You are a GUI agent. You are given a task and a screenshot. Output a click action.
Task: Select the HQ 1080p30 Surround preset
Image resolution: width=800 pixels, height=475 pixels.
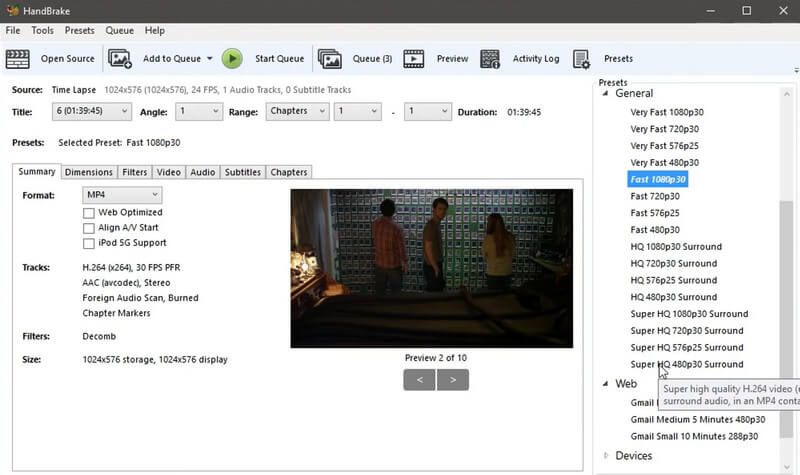[676, 247]
